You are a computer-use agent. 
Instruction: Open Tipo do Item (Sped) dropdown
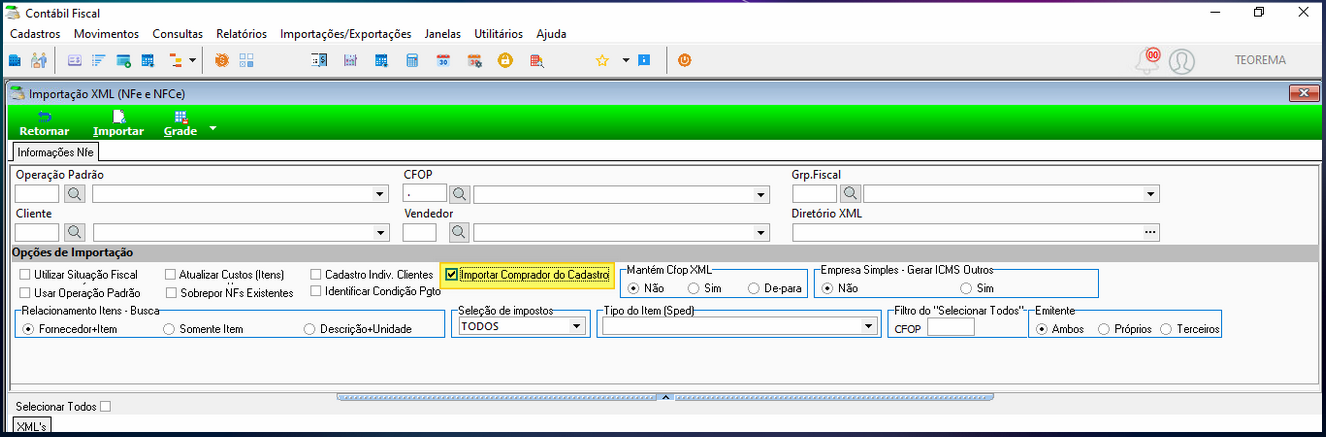click(x=868, y=326)
